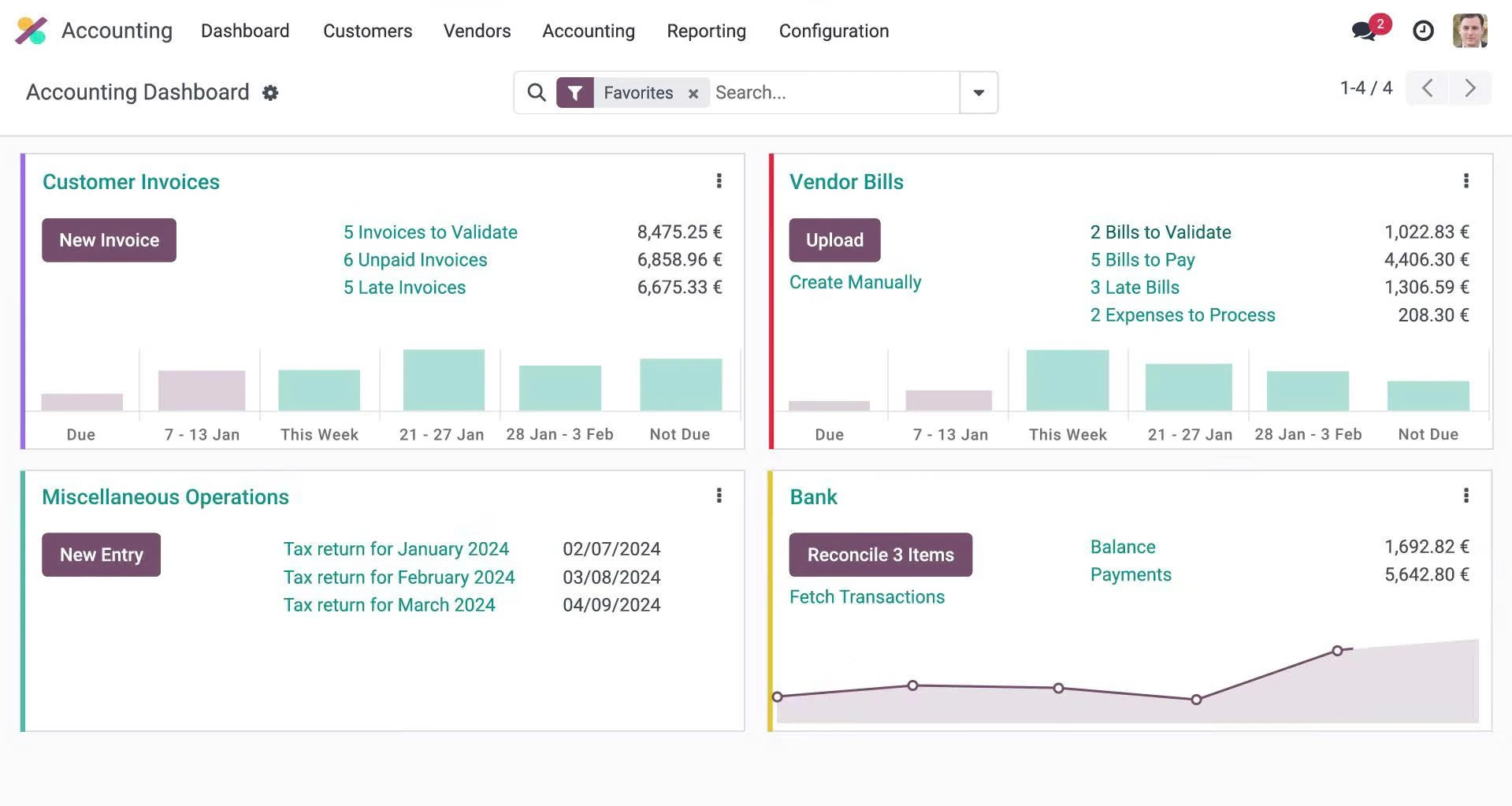The height and width of the screenshot is (806, 1512).
Task: Switch to the Customers menu
Action: pyautogui.click(x=367, y=31)
